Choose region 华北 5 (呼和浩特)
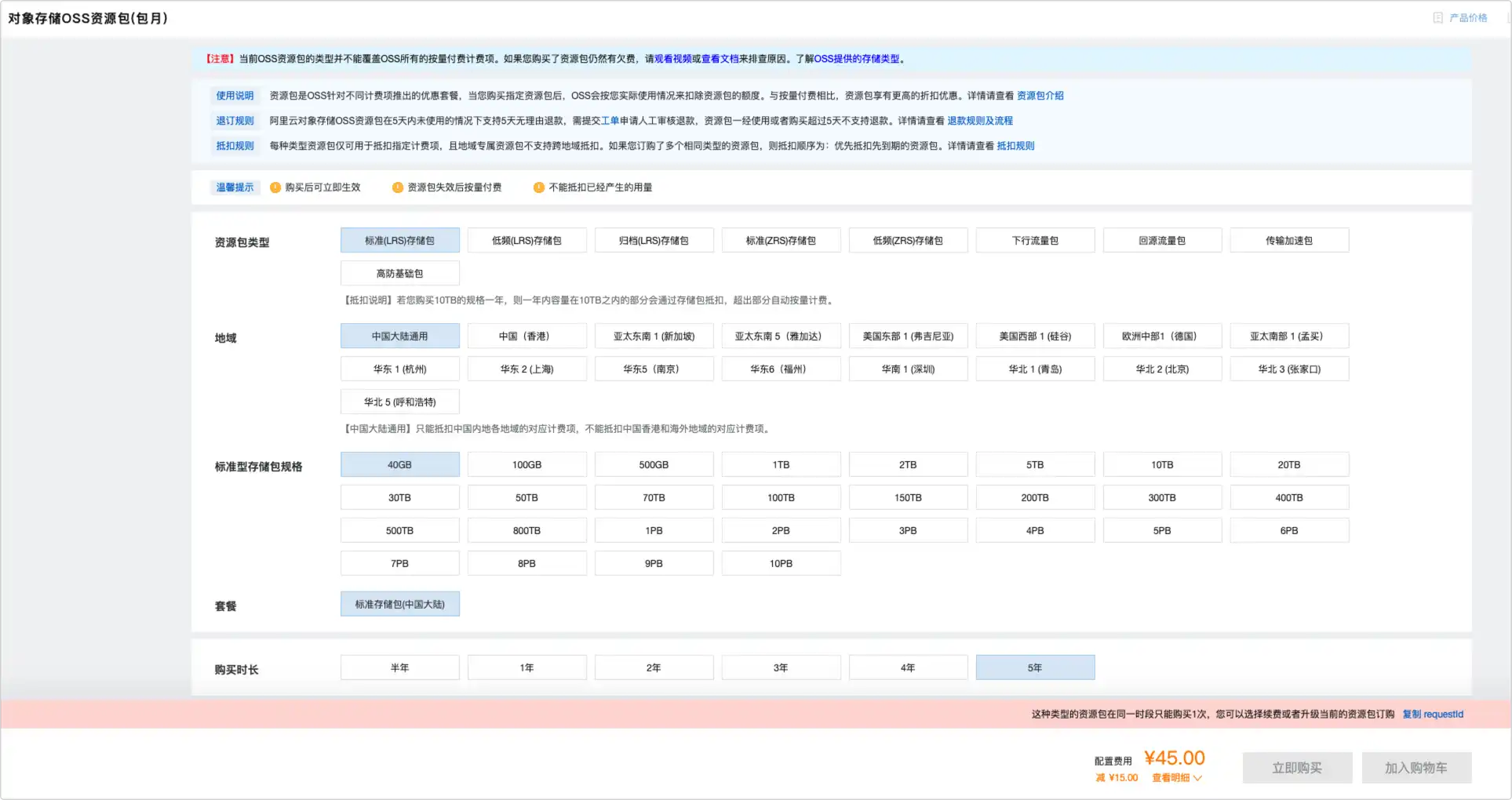Image resolution: width=1512 pixels, height=800 pixels. [400, 402]
